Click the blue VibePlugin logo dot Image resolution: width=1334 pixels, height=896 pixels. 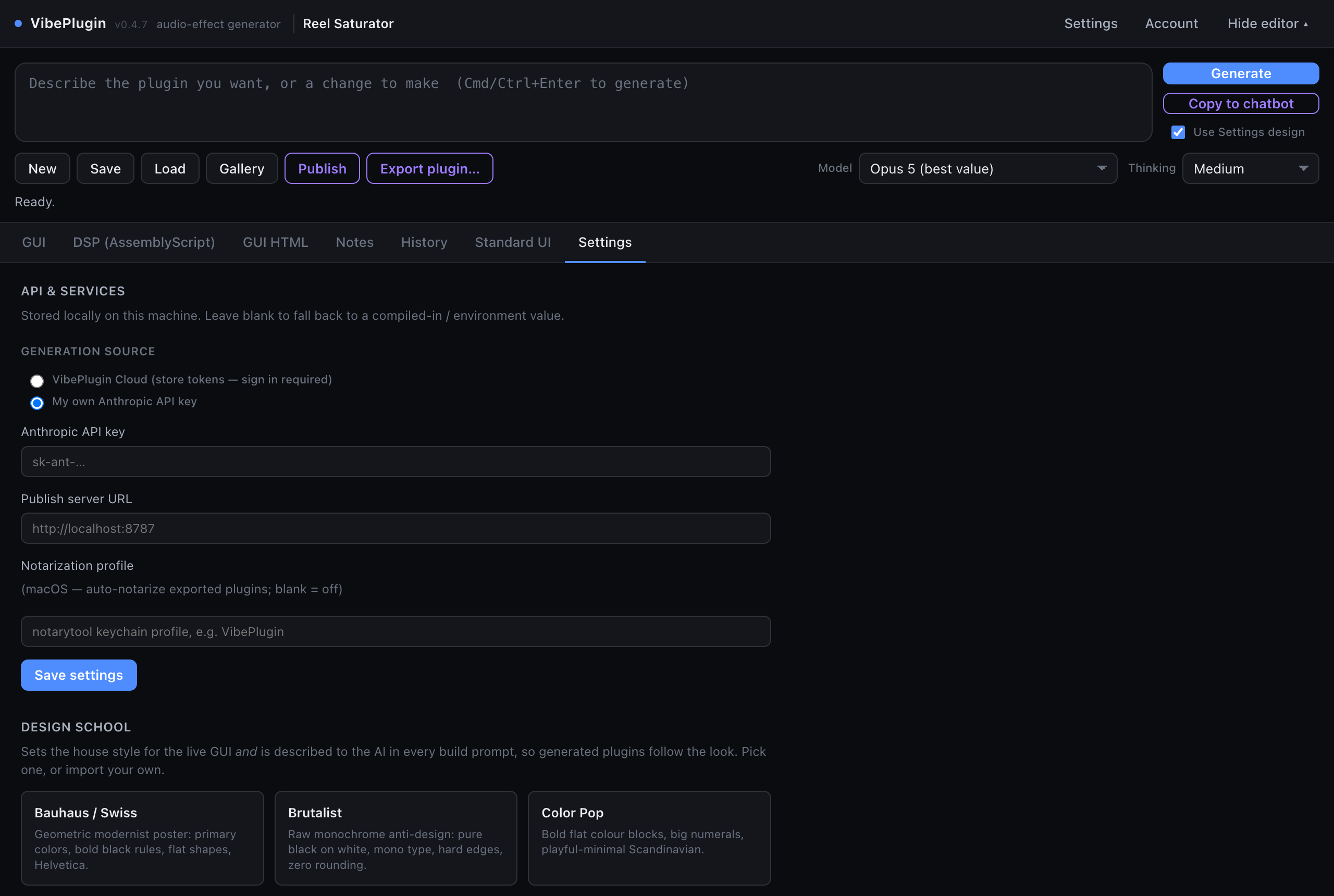(18, 23)
